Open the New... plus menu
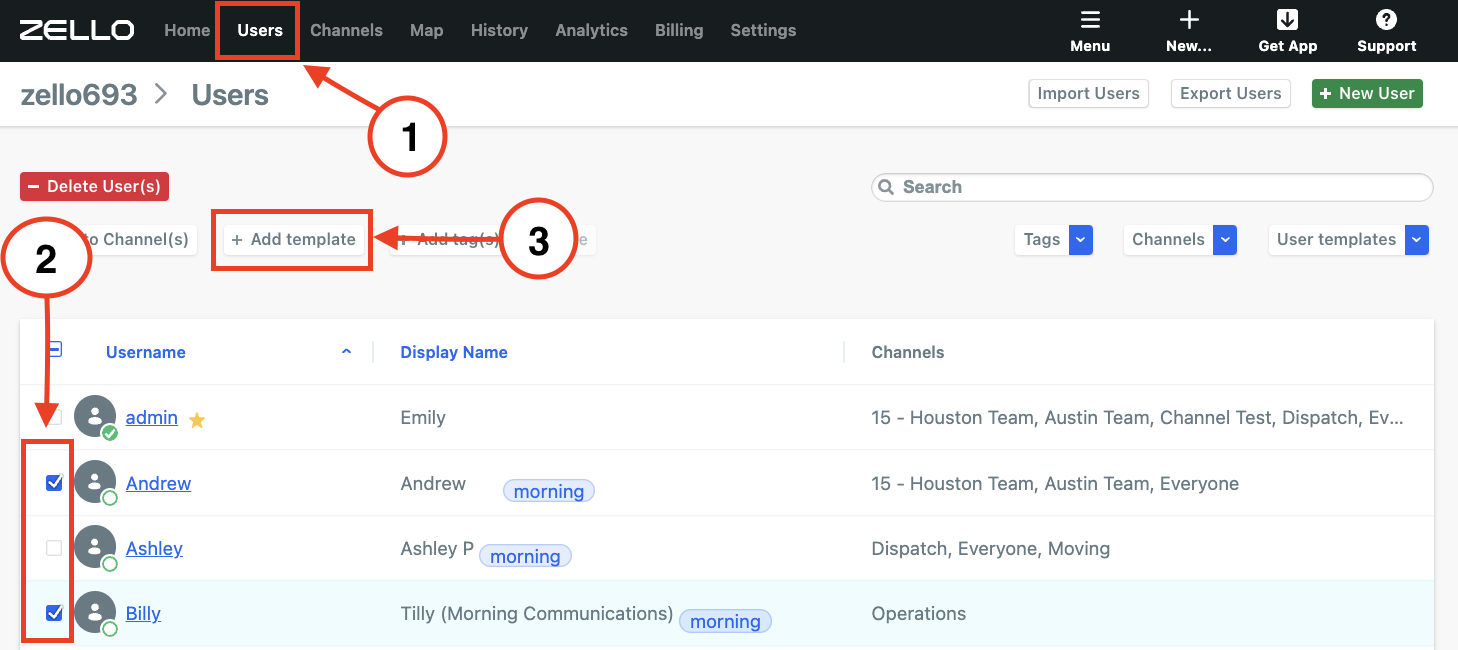 point(1189,31)
